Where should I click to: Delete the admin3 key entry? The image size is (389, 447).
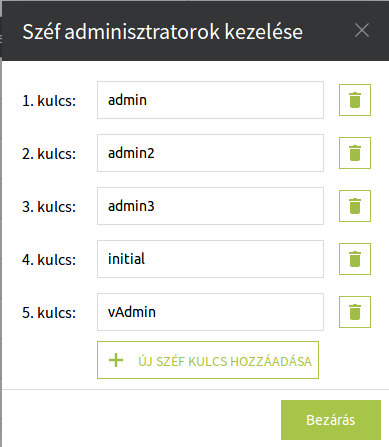pyautogui.click(x=355, y=206)
